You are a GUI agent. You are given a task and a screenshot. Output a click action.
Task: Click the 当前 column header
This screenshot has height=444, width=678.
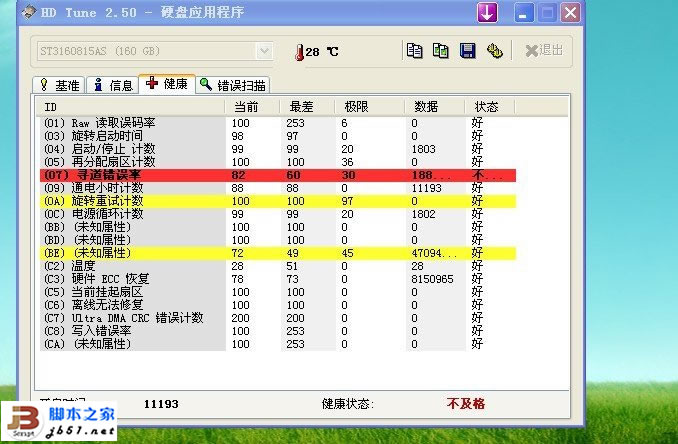tap(252, 106)
